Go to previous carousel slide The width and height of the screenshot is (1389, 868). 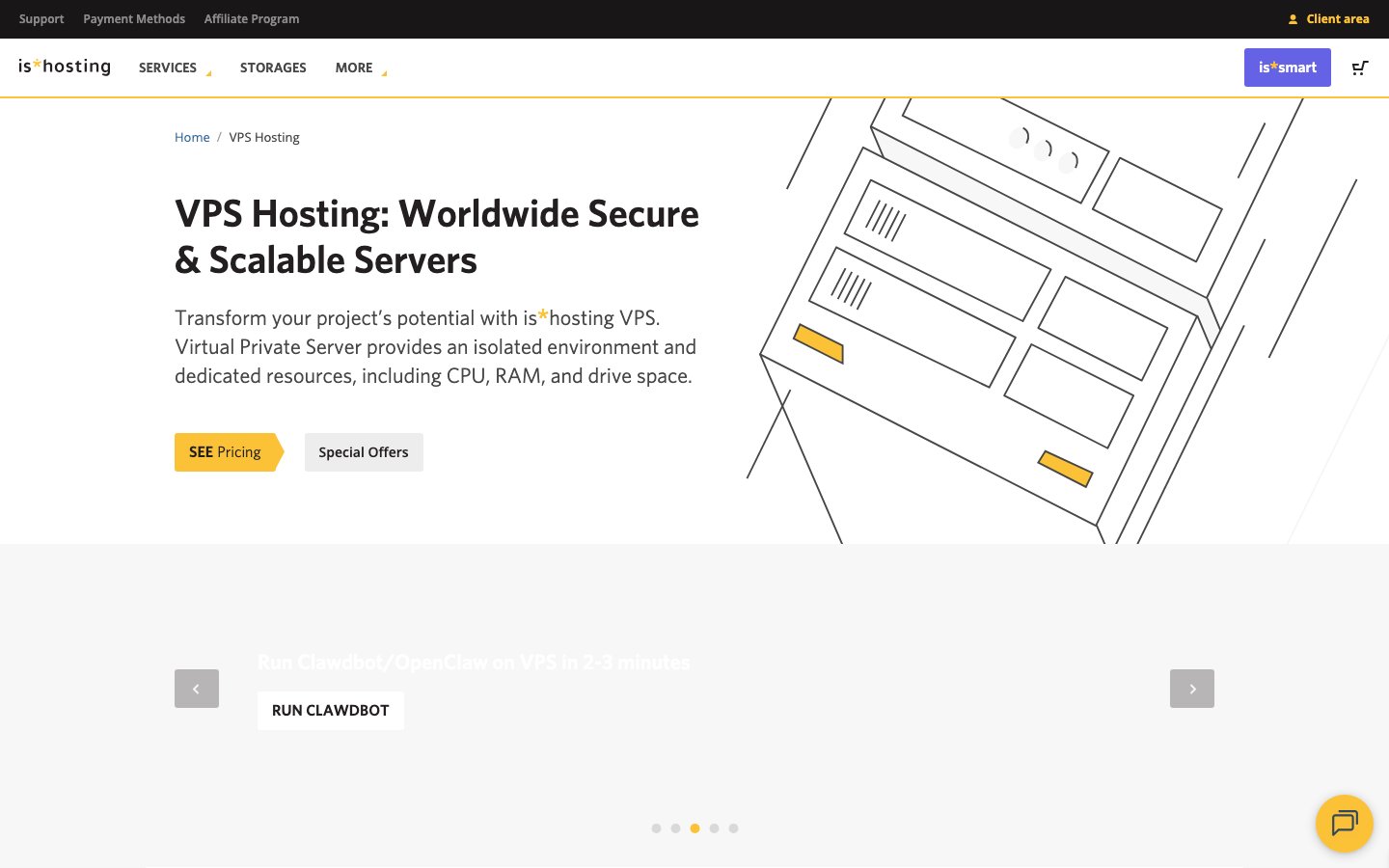[x=197, y=689]
